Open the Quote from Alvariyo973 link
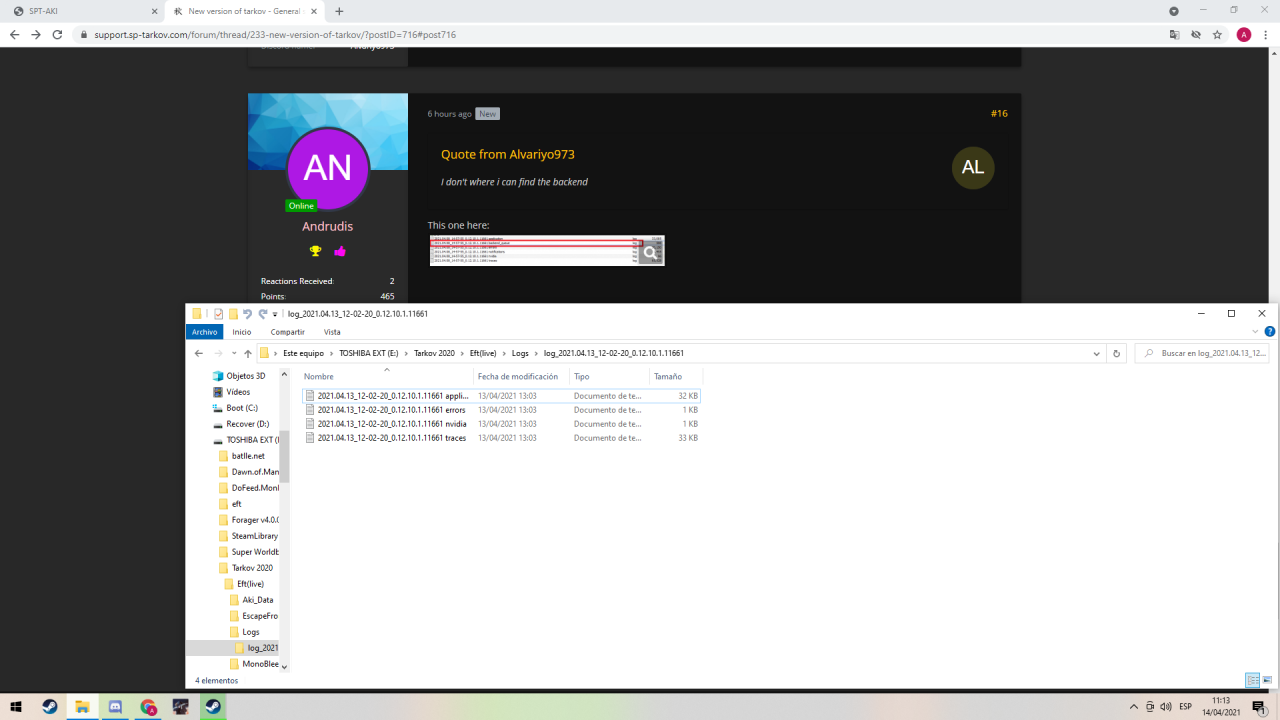1280x720 pixels. coord(508,154)
